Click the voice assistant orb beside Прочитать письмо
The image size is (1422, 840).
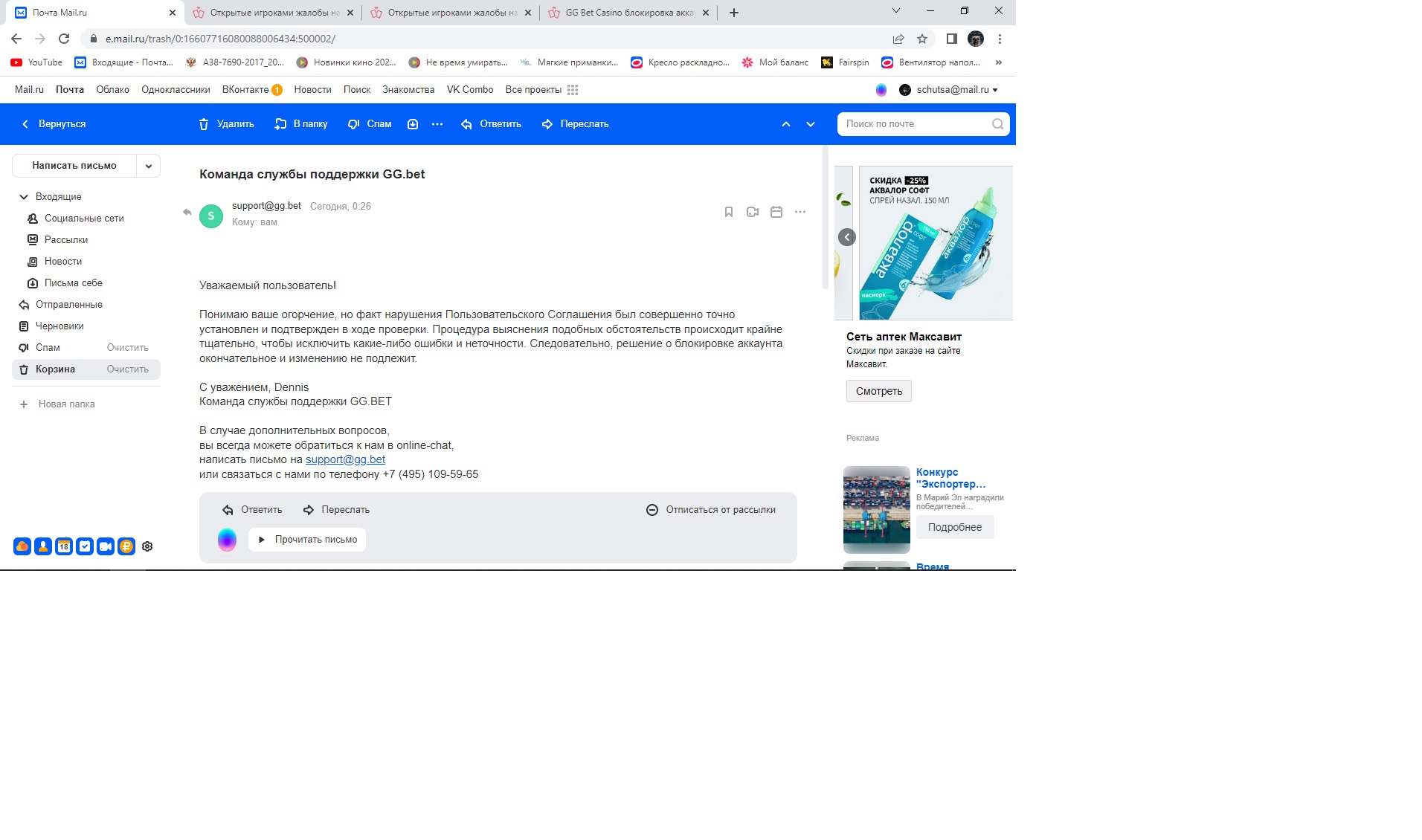[x=227, y=540]
